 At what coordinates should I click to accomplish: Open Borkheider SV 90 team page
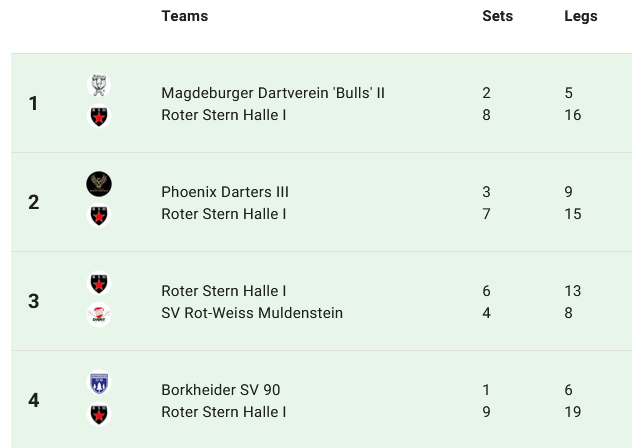tap(220, 390)
